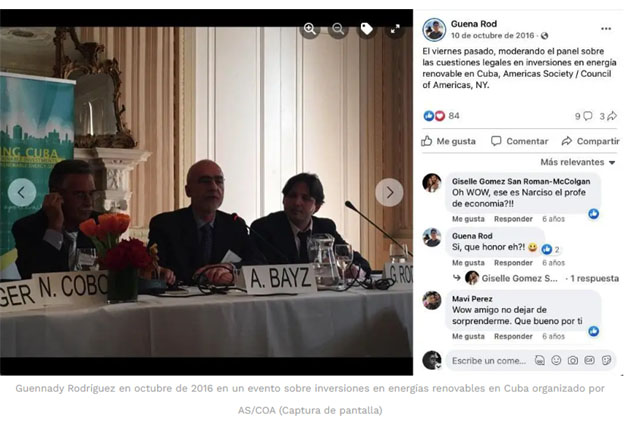Insert emoji in comment box
Screen dimensions: 640x425
pyautogui.click(x=556, y=360)
